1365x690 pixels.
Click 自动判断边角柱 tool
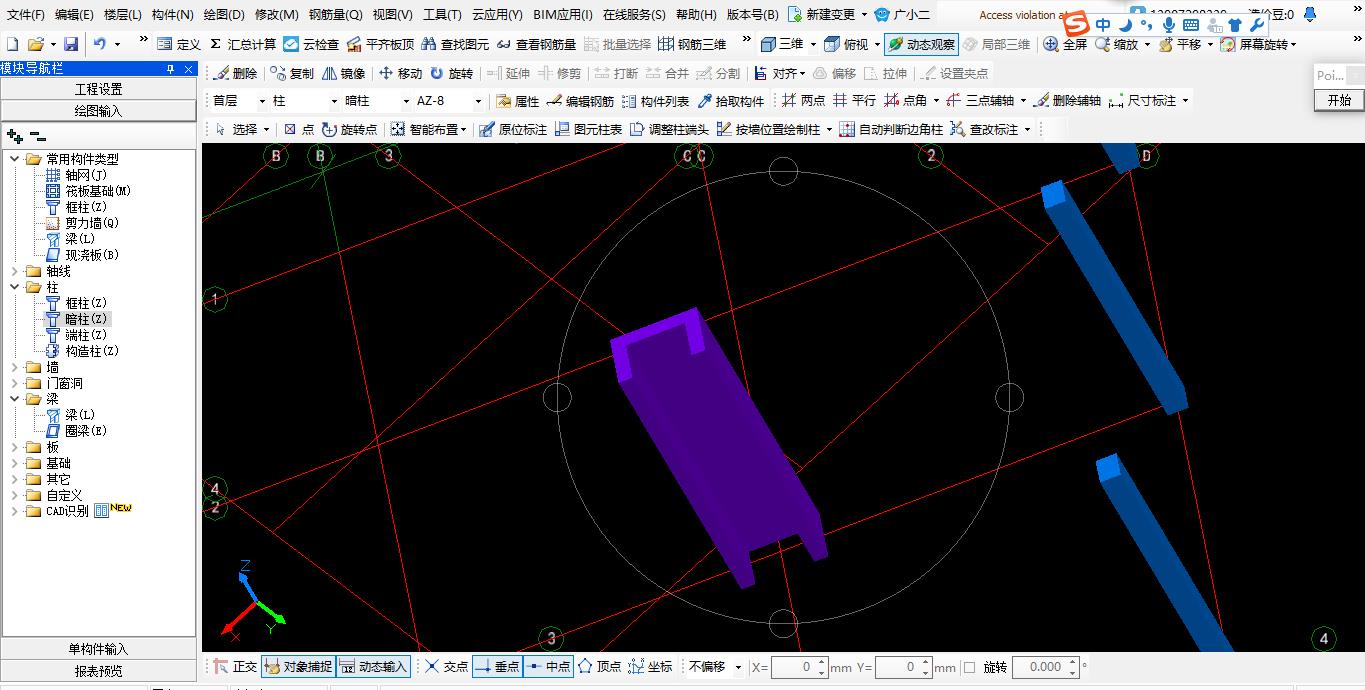pyautogui.click(x=891, y=129)
